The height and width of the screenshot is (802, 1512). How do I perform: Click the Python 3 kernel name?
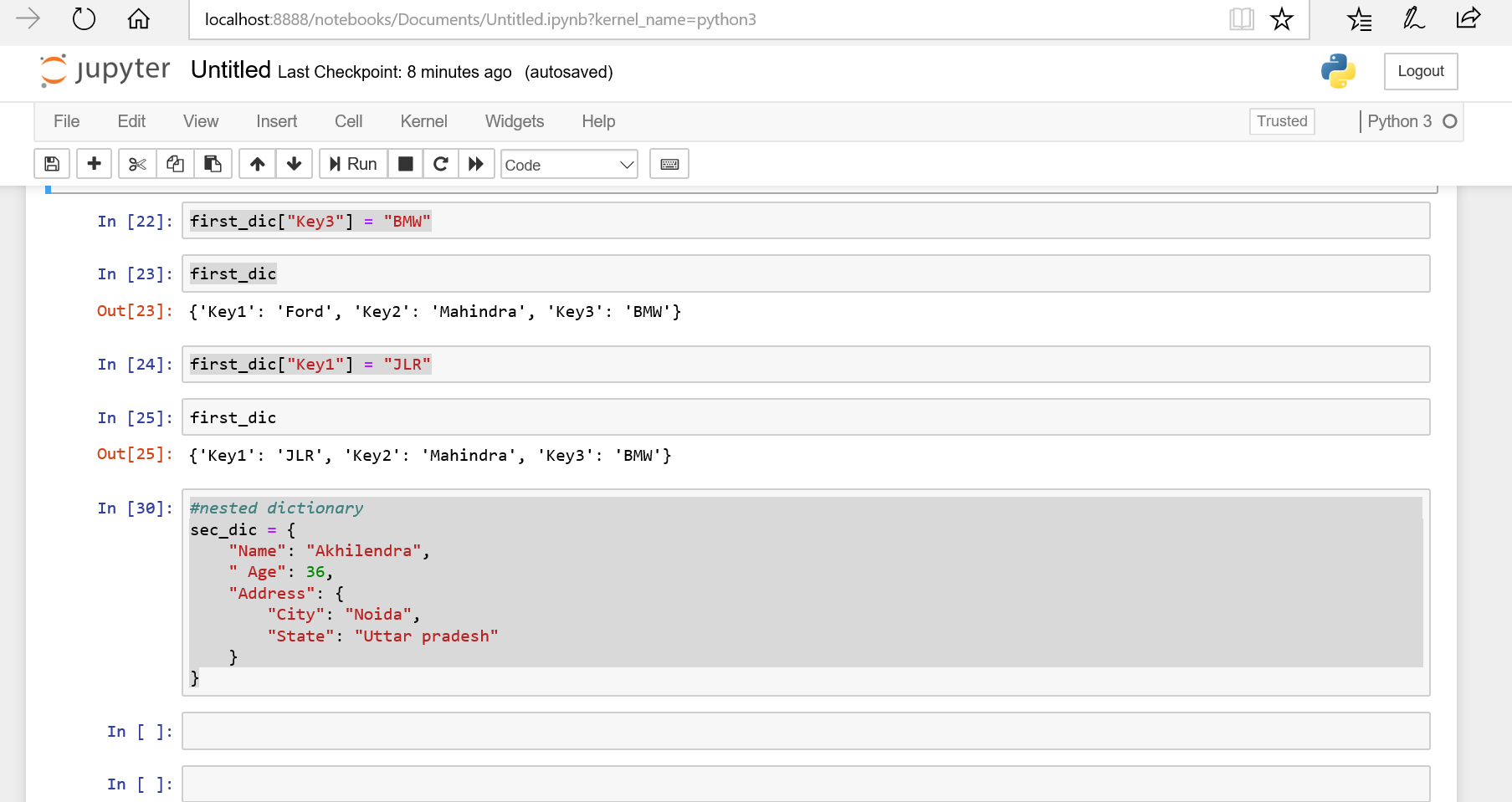coord(1400,121)
